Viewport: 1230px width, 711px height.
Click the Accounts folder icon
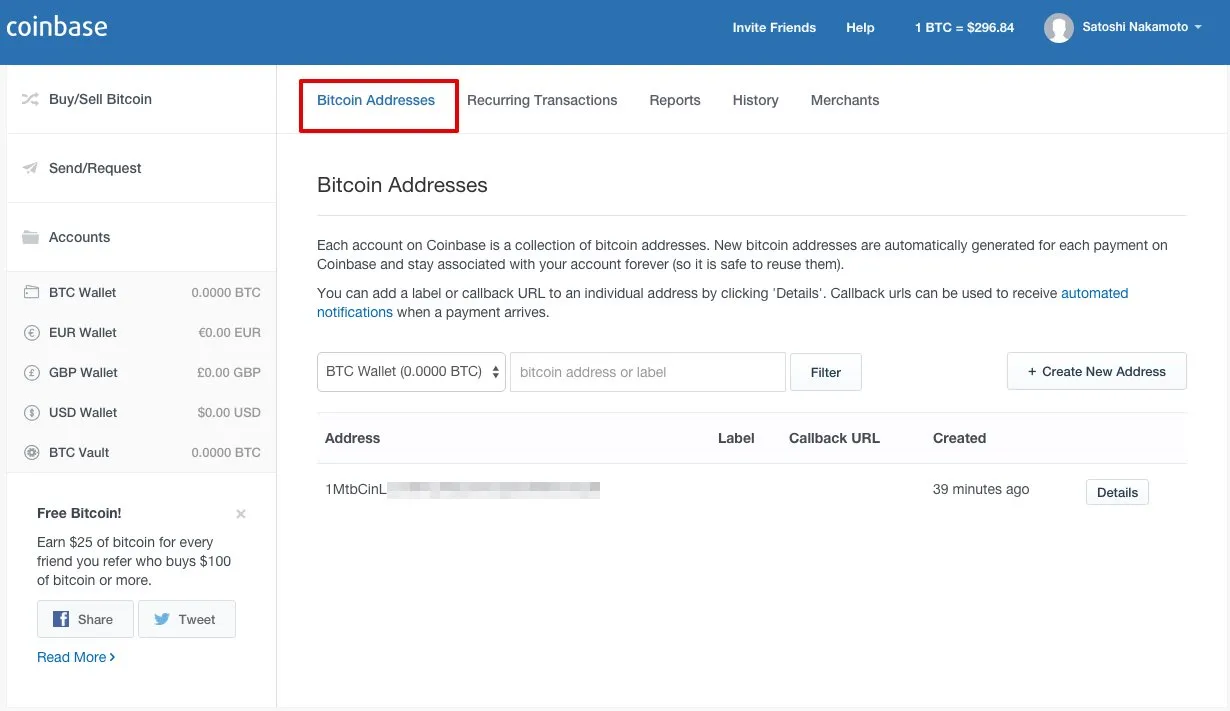[30, 237]
